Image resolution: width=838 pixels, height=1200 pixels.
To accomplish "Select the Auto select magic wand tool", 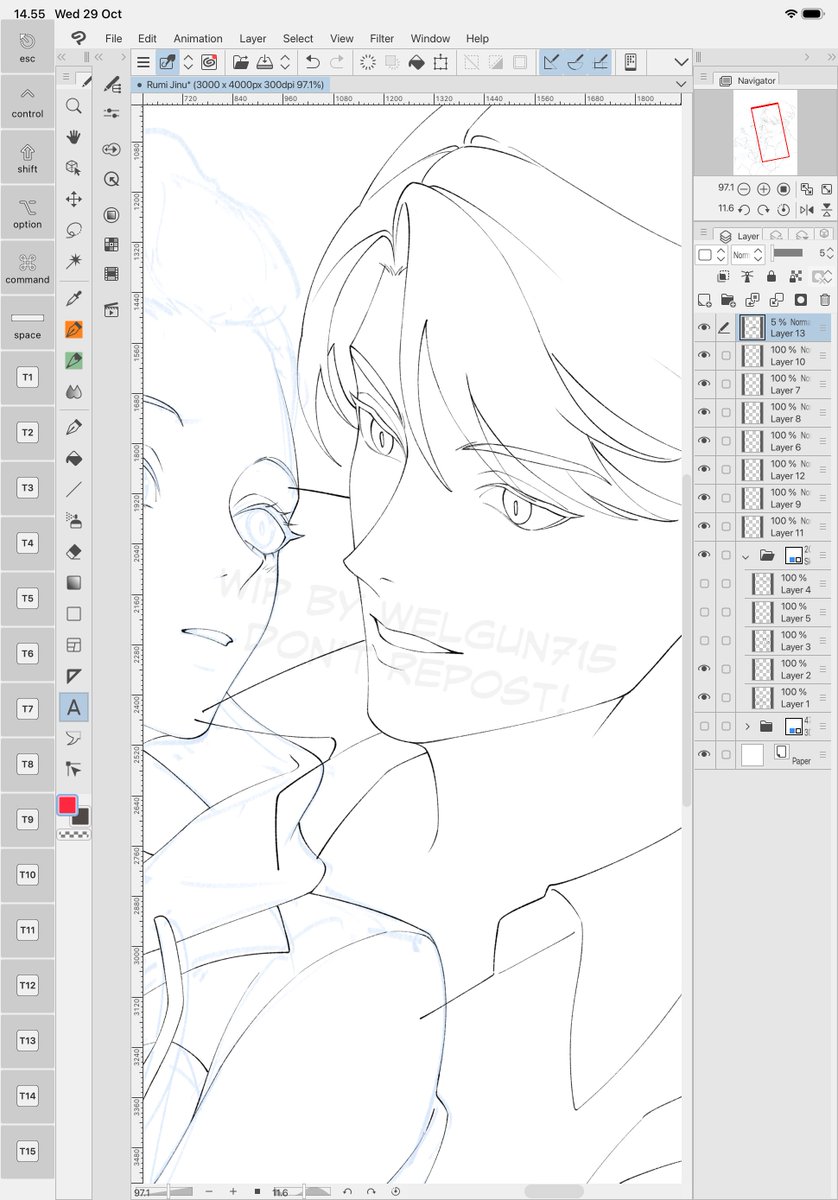I will 73,260.
